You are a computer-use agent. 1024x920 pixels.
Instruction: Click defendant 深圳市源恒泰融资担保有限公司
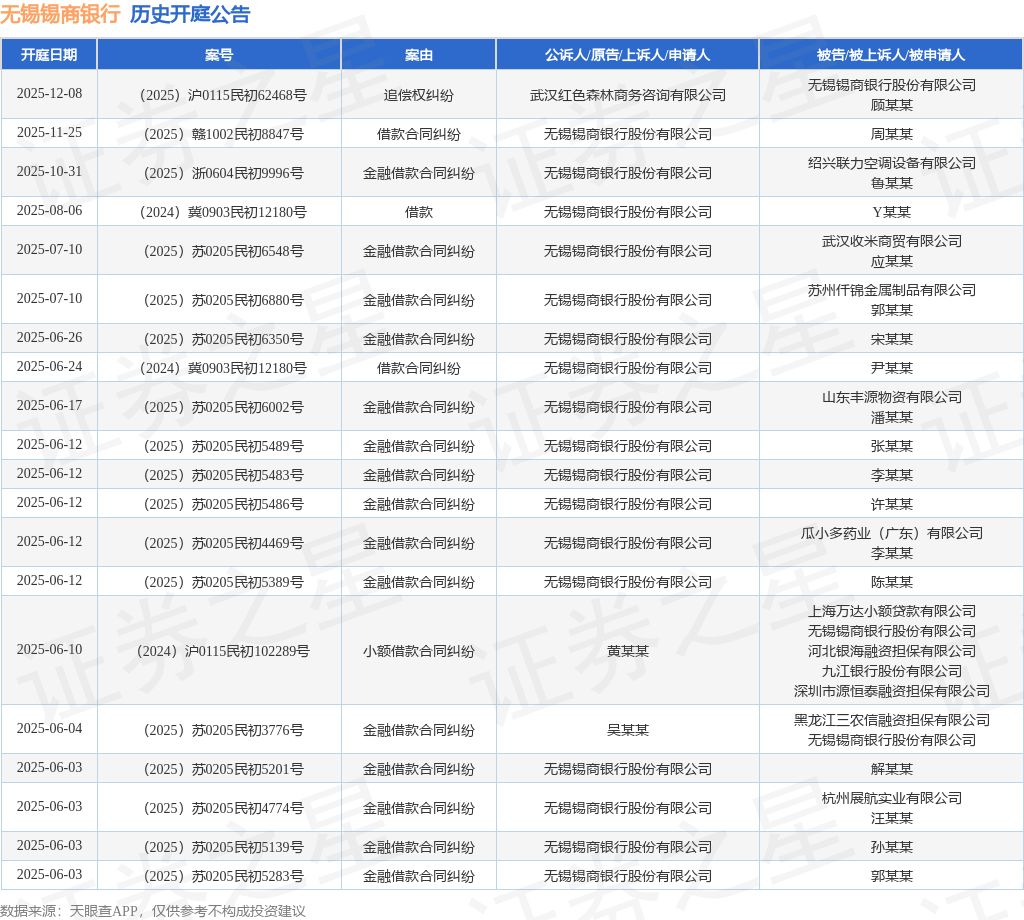click(x=891, y=691)
